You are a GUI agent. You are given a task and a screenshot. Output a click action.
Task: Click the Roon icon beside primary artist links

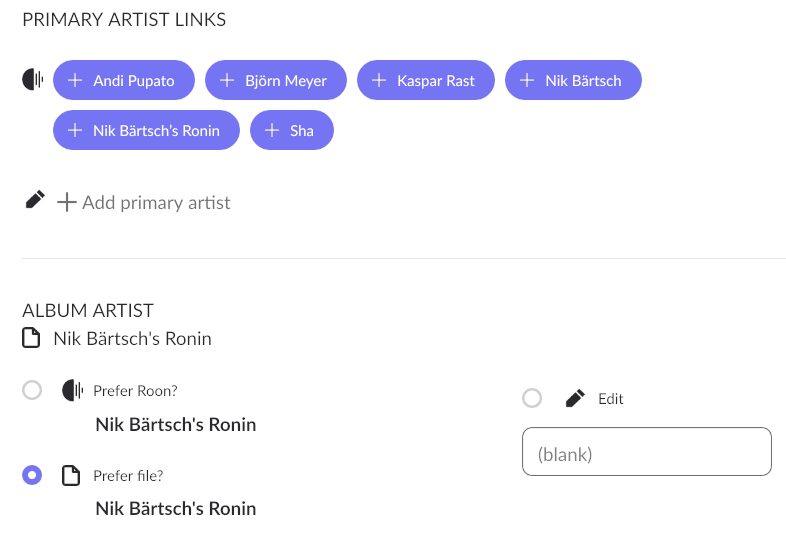tap(33, 79)
